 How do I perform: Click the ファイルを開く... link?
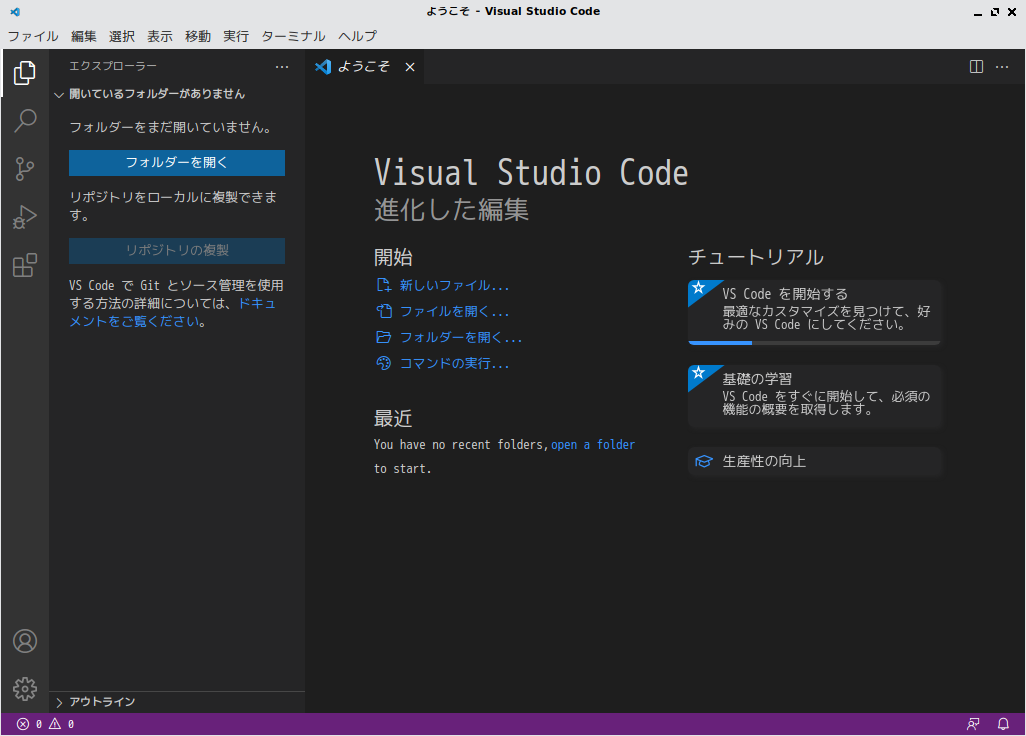(x=442, y=311)
